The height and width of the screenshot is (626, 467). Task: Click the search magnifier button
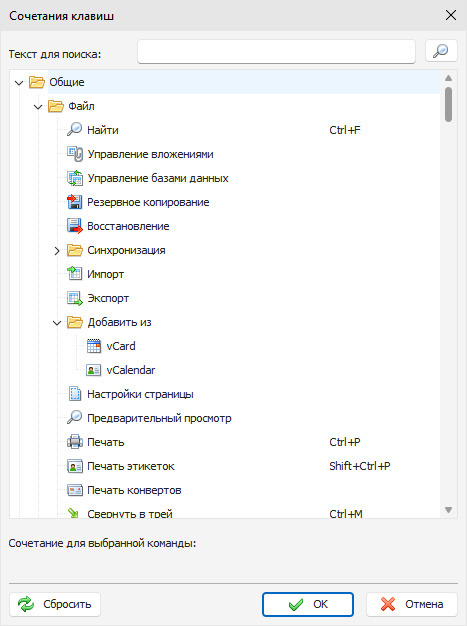[441, 51]
